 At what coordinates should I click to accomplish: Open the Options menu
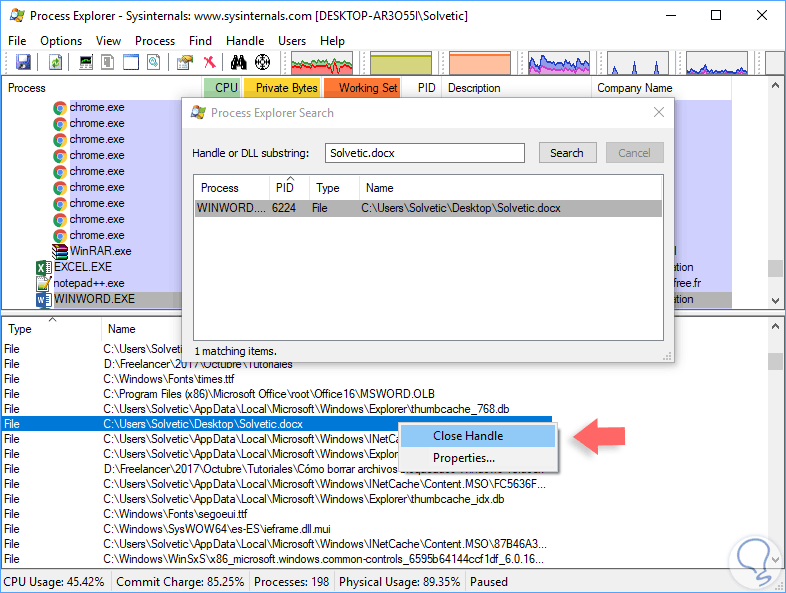(x=61, y=41)
